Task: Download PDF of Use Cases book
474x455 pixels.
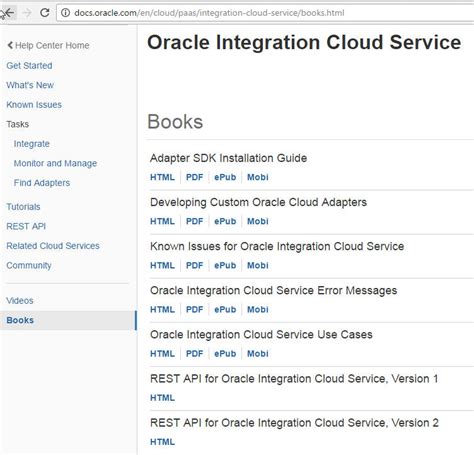Action: coord(194,354)
